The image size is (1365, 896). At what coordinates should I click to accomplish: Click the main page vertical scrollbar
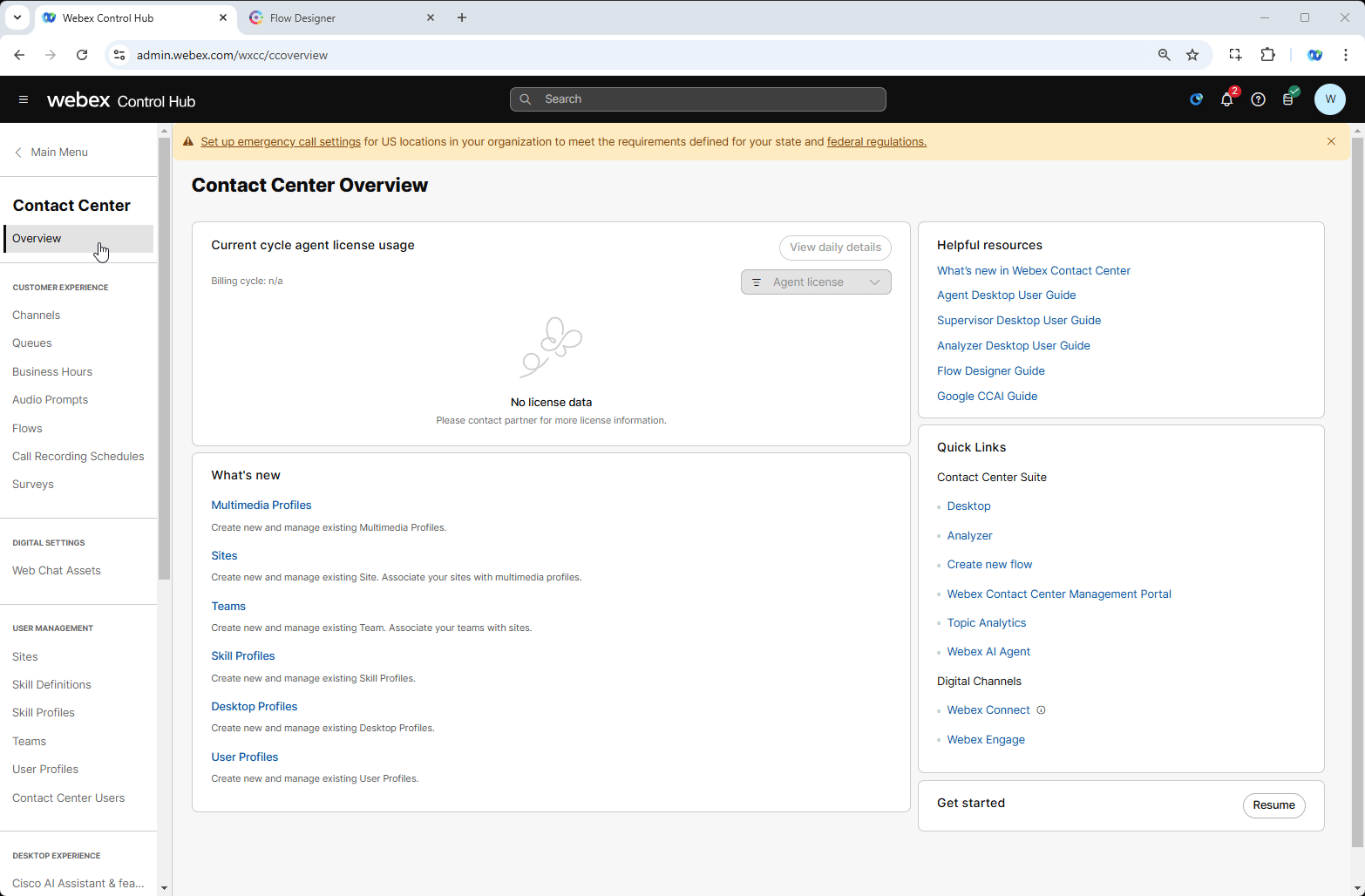[x=1356, y=492]
